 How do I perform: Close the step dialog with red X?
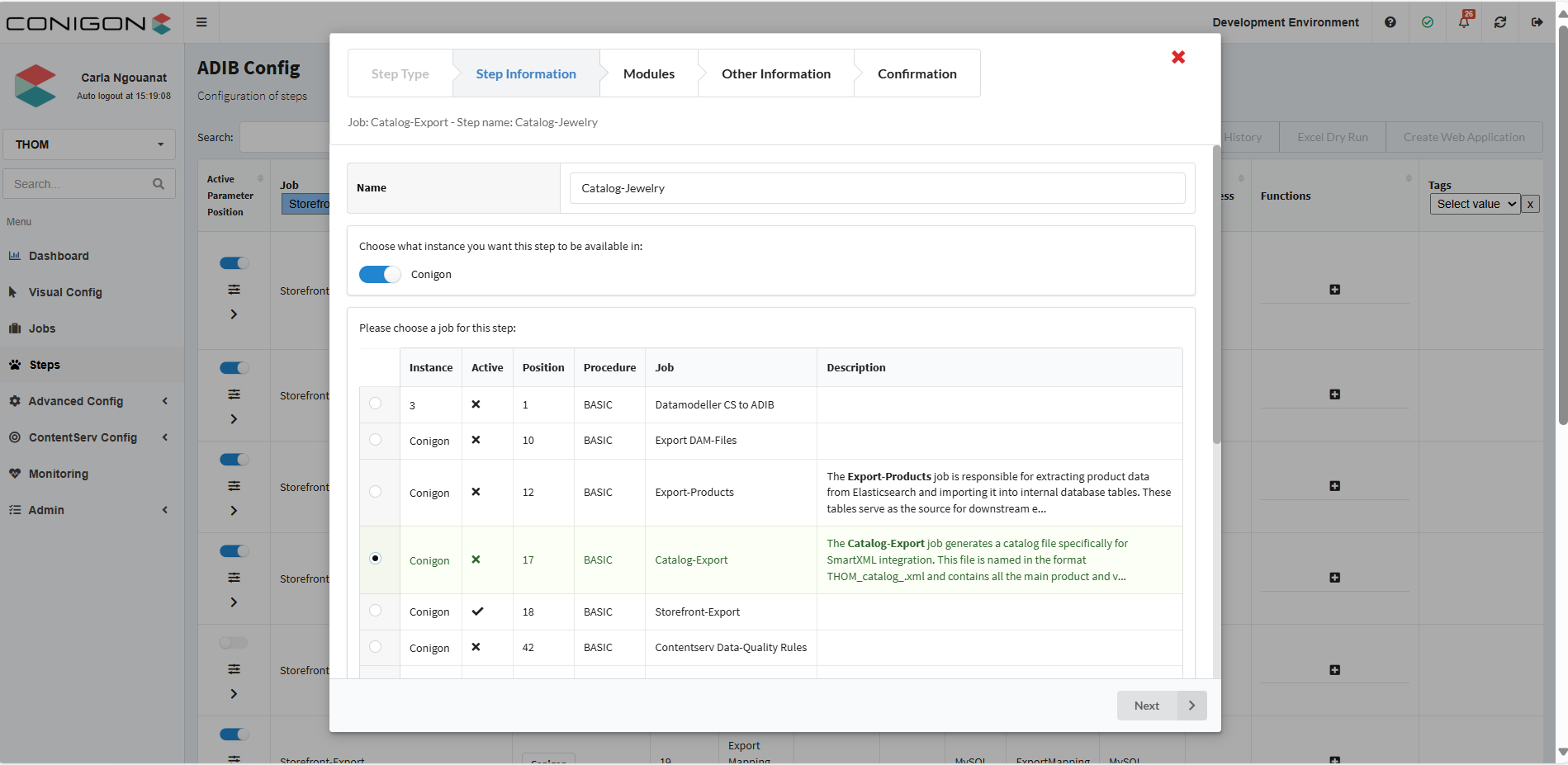point(1178,57)
